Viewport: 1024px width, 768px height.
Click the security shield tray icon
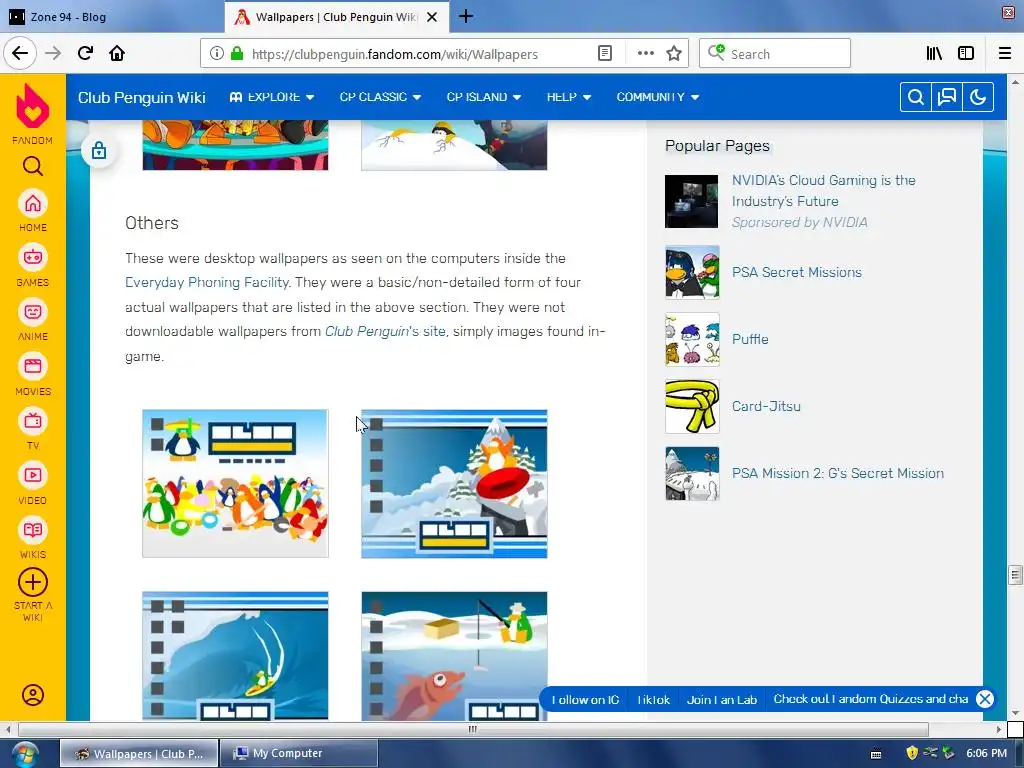click(912, 753)
